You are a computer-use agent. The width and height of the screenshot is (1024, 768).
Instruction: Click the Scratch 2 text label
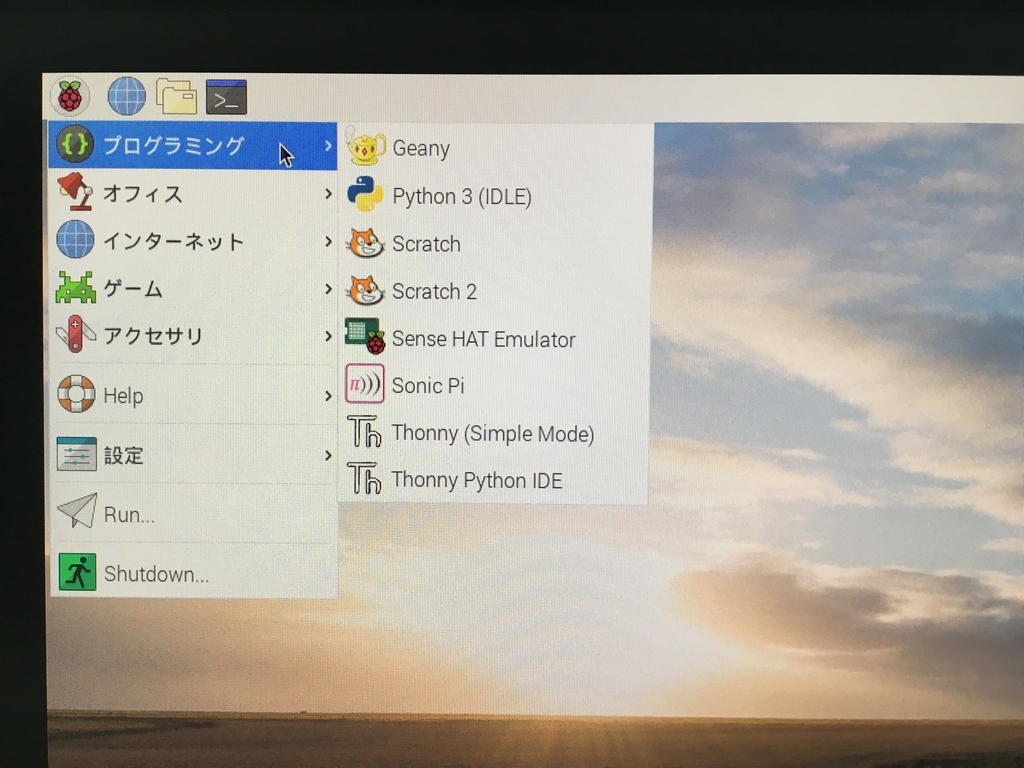coord(434,291)
